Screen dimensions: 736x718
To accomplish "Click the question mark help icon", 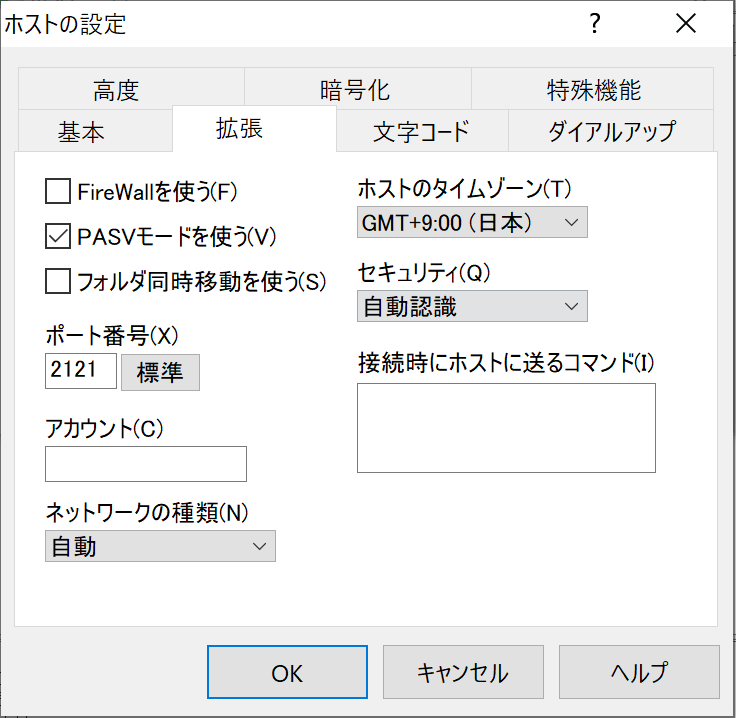I will click(595, 23).
